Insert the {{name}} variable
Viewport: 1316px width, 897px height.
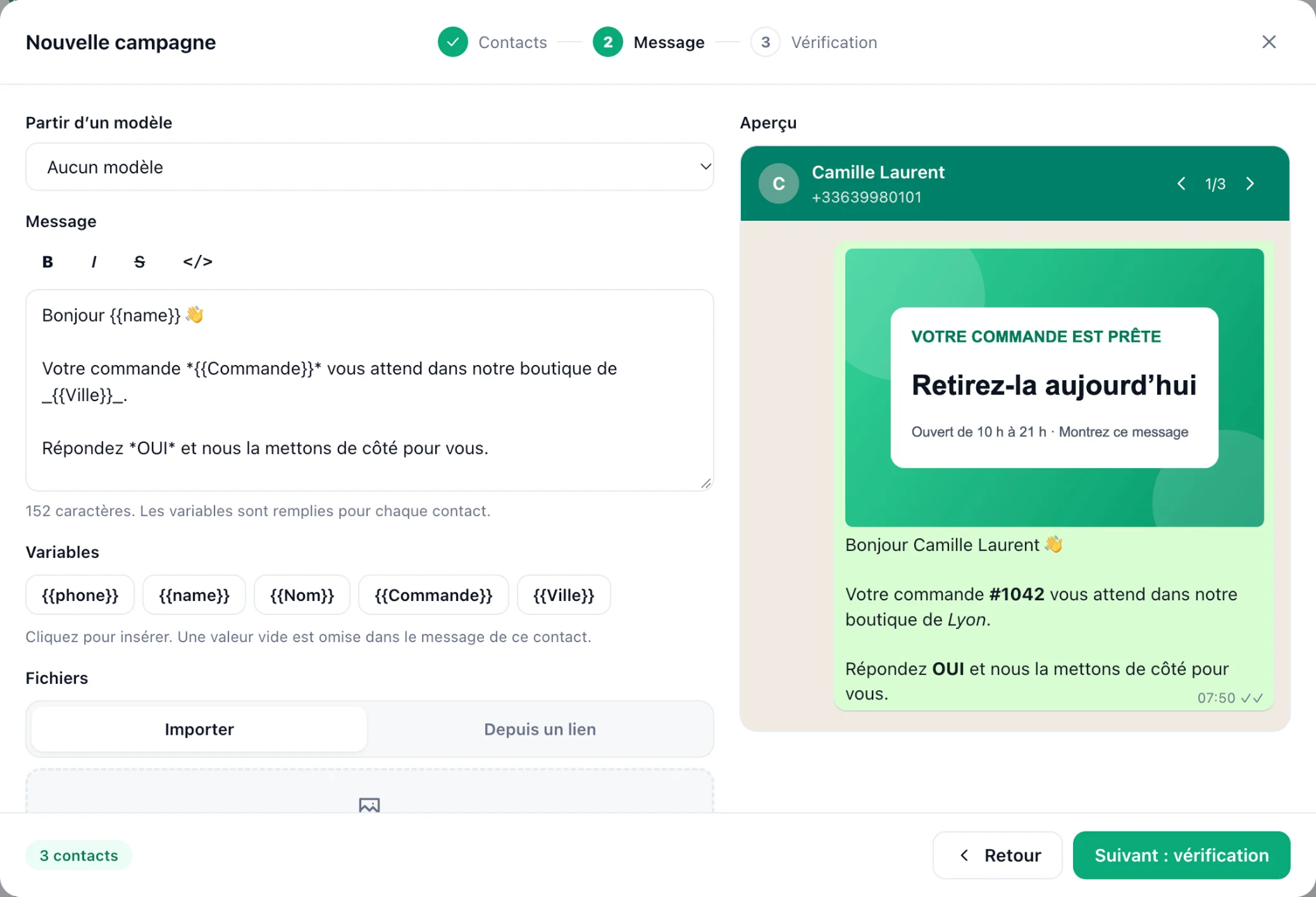click(x=194, y=595)
